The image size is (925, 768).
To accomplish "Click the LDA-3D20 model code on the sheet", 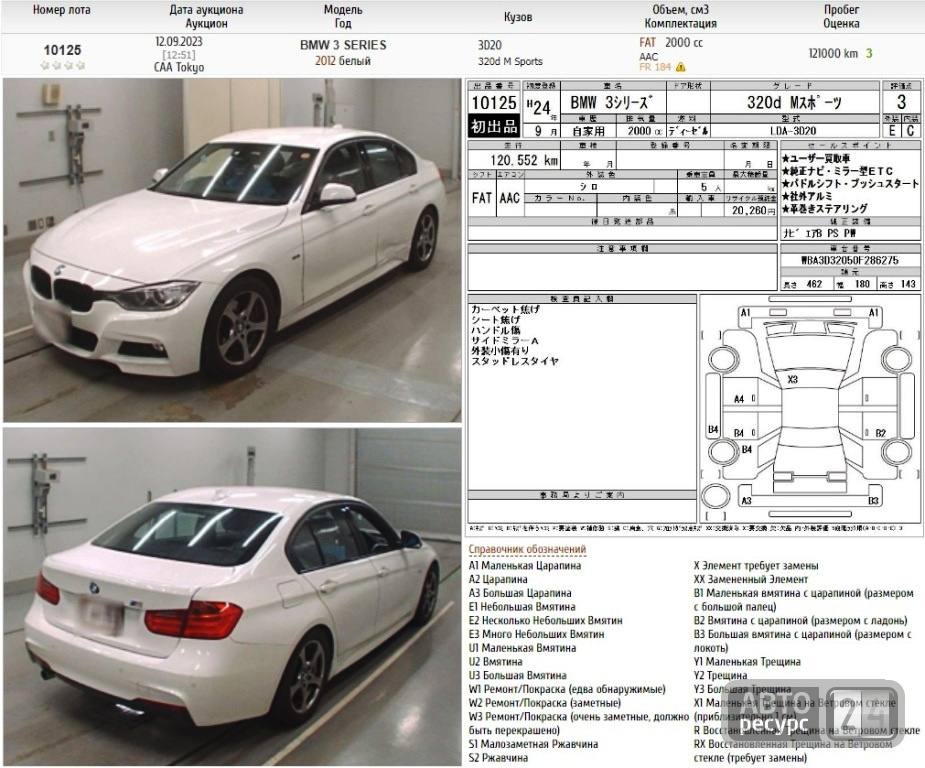I will (793, 131).
